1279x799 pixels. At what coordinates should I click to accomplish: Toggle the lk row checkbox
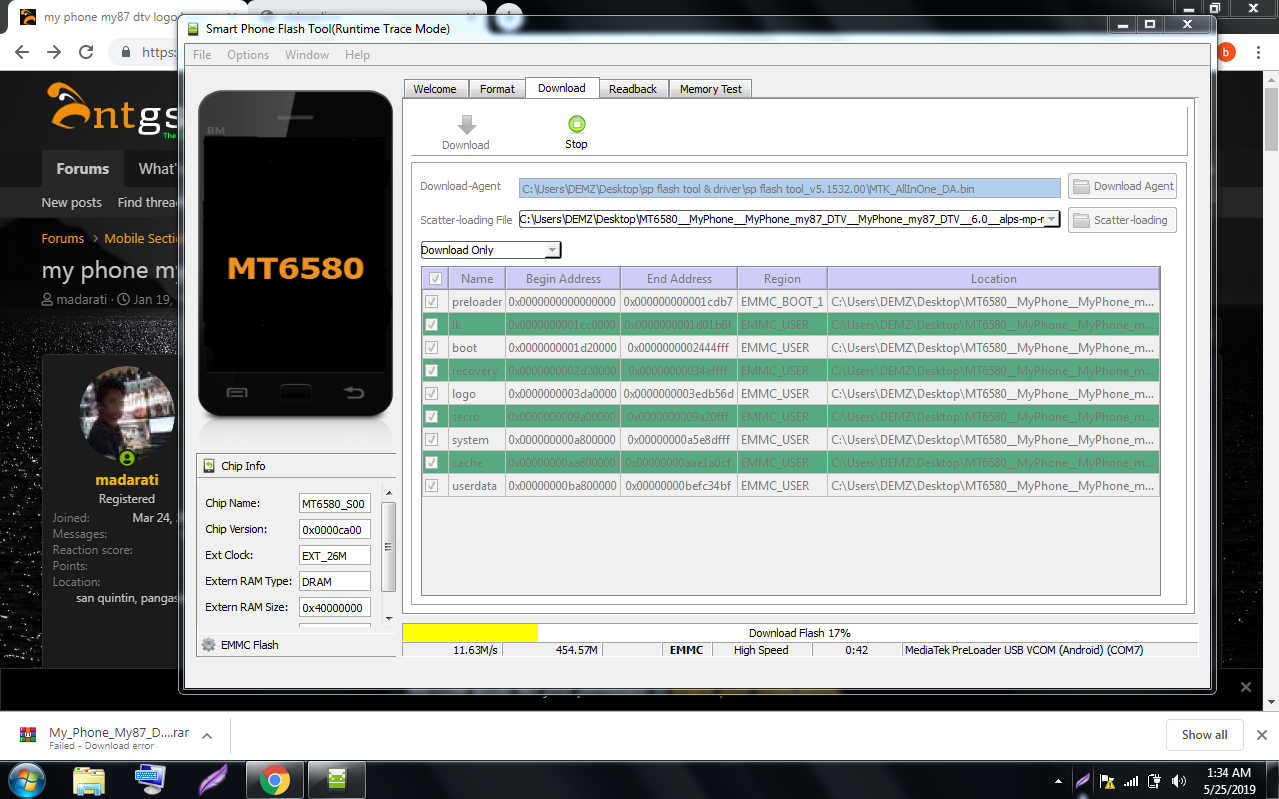(x=432, y=324)
